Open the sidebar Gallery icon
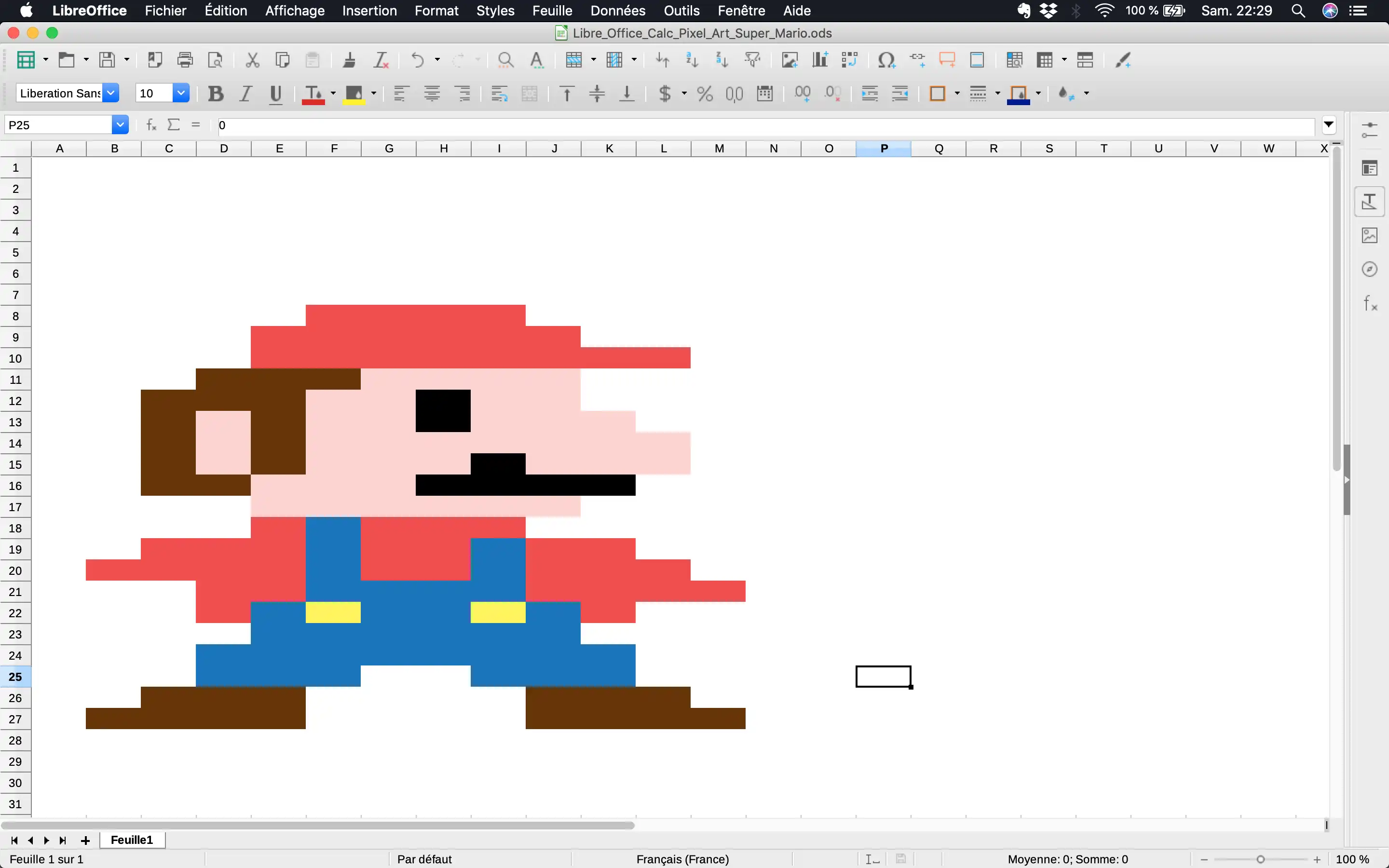The height and width of the screenshot is (868, 1389). pos(1370,235)
